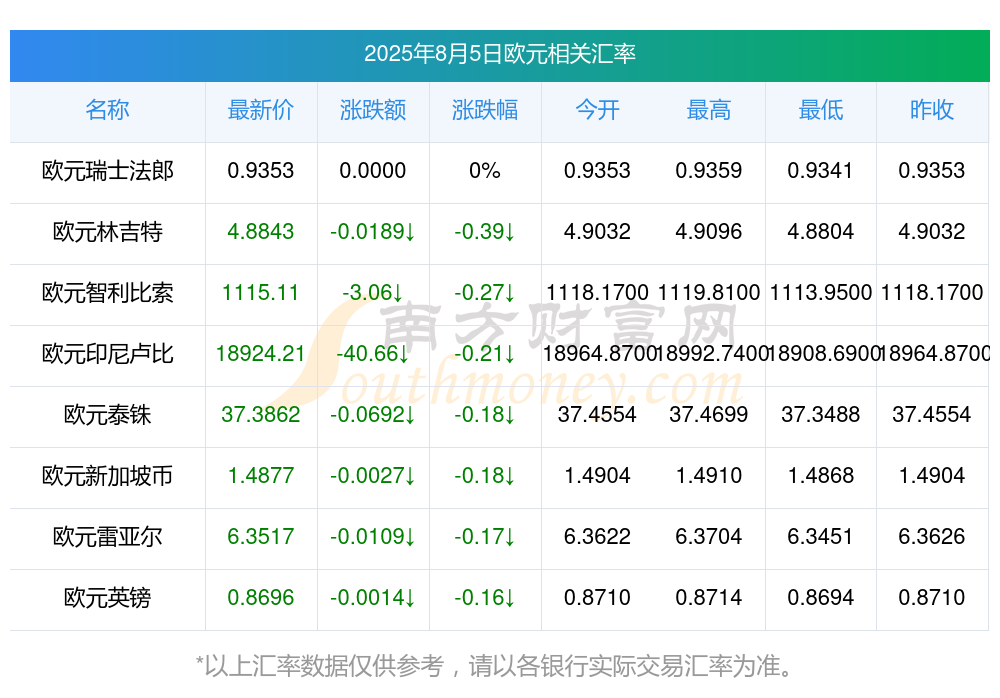Click the open value 6.3622
1000x698 pixels.
point(597,537)
